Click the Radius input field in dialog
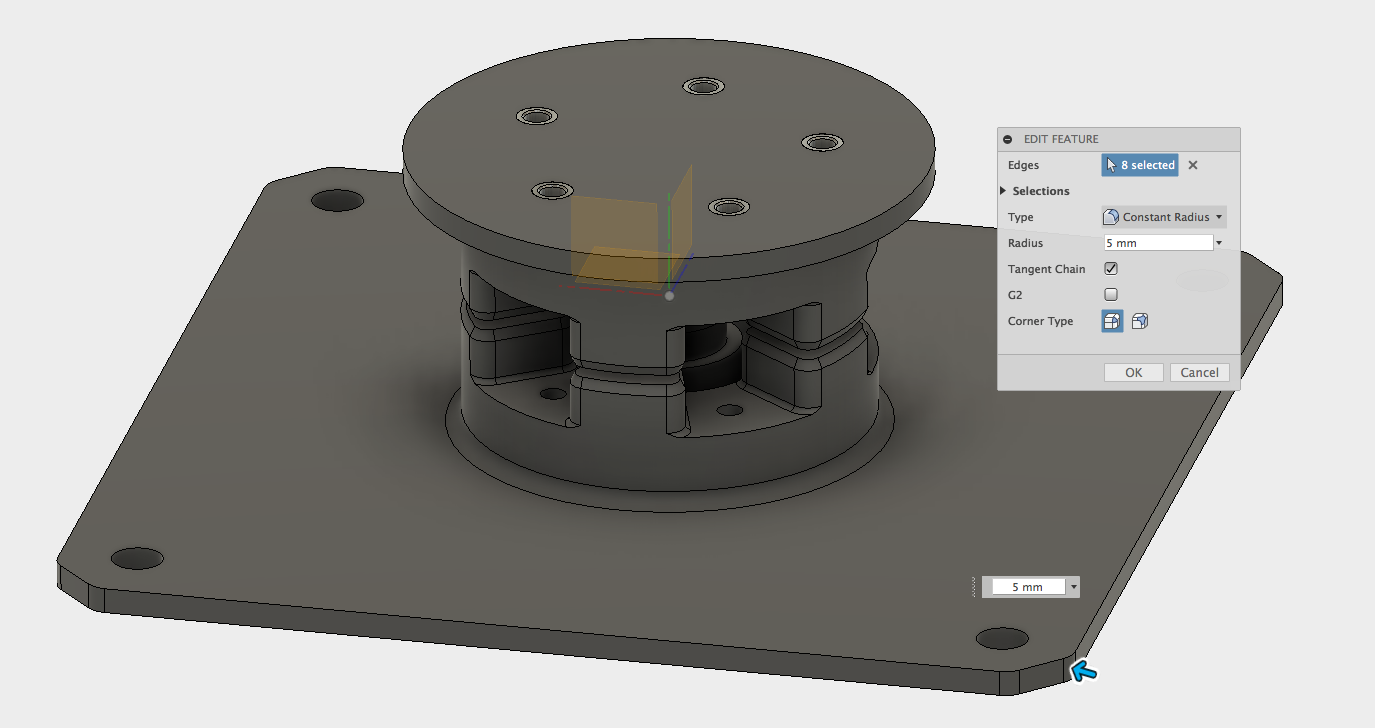This screenshot has height=728, width=1375. 1158,243
